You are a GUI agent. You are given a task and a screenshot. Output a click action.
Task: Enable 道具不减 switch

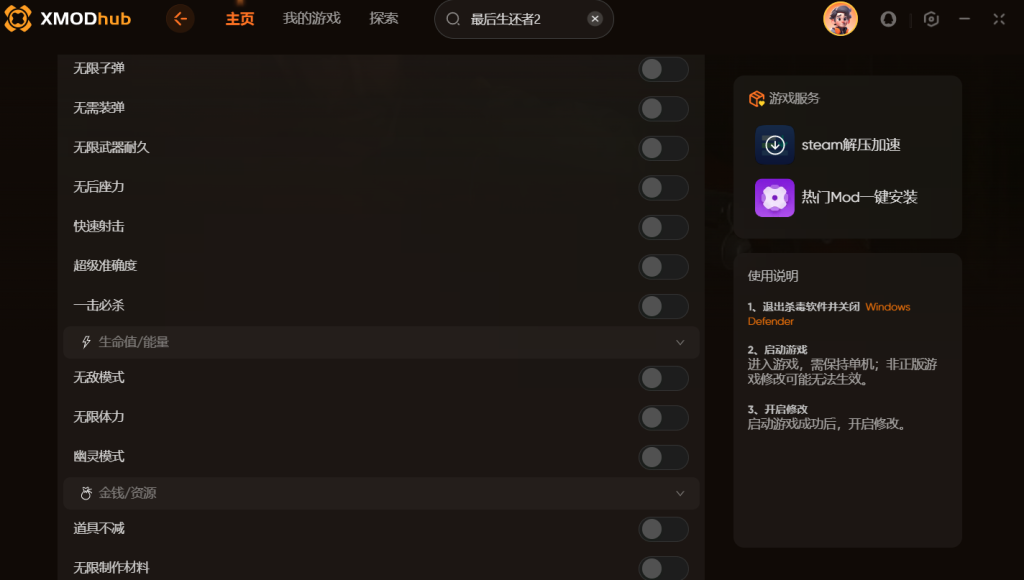click(x=663, y=529)
